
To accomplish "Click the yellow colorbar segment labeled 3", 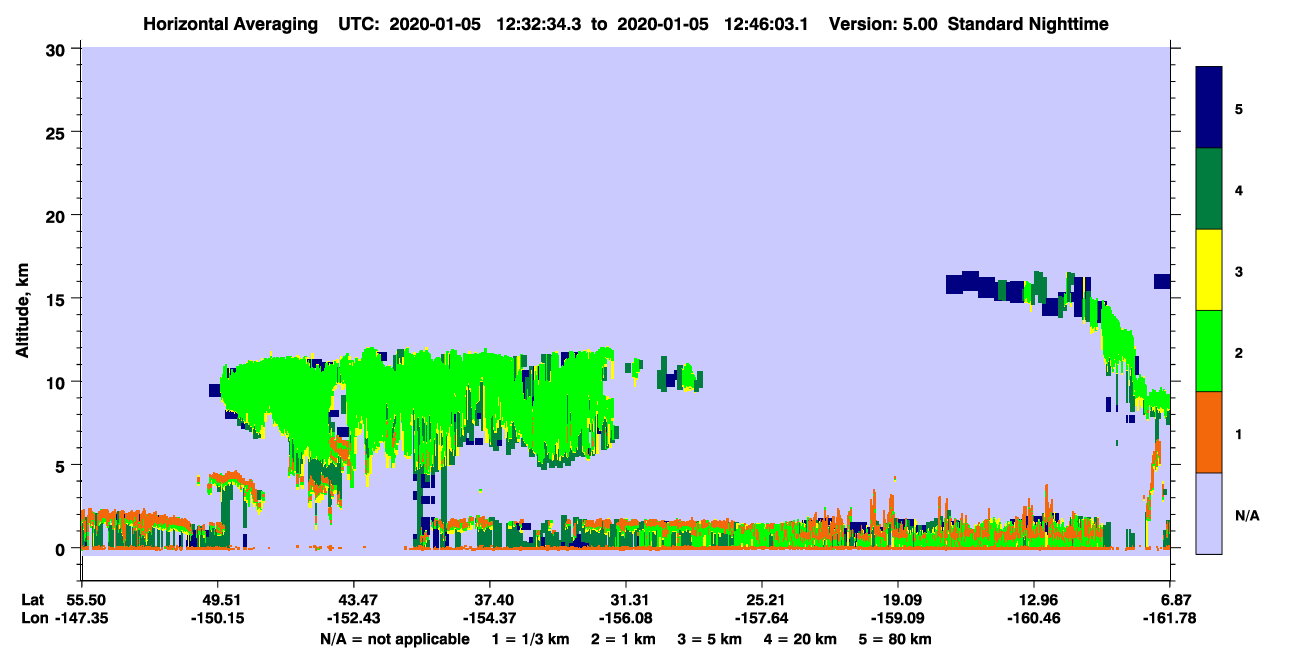I will coord(1209,270).
